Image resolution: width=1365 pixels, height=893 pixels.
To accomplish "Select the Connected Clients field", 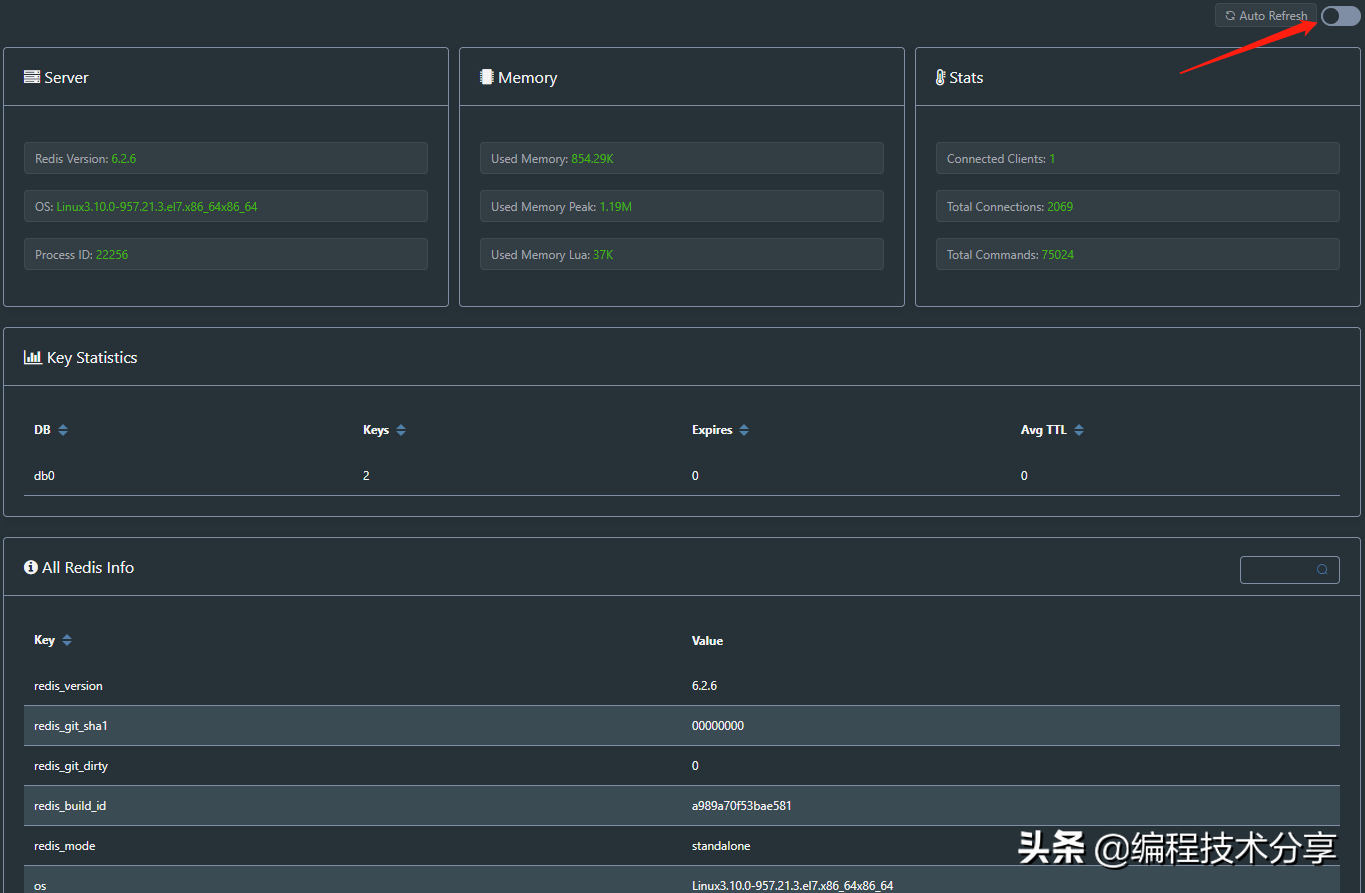I will point(1138,158).
